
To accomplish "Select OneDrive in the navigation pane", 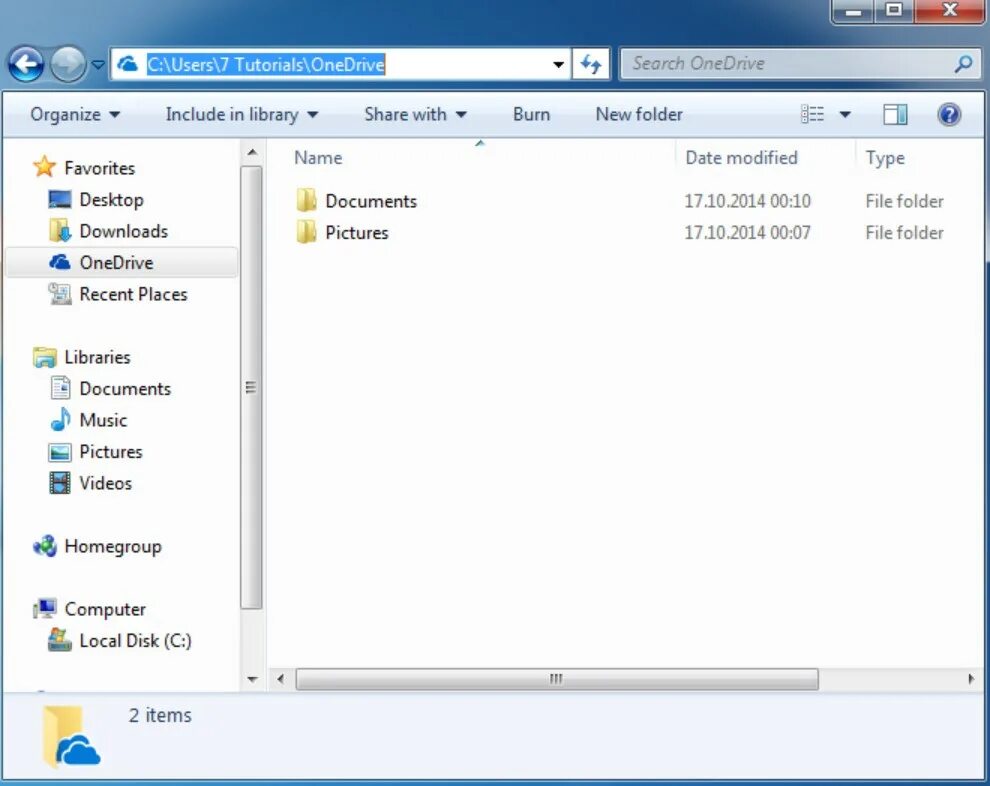I will click(116, 263).
